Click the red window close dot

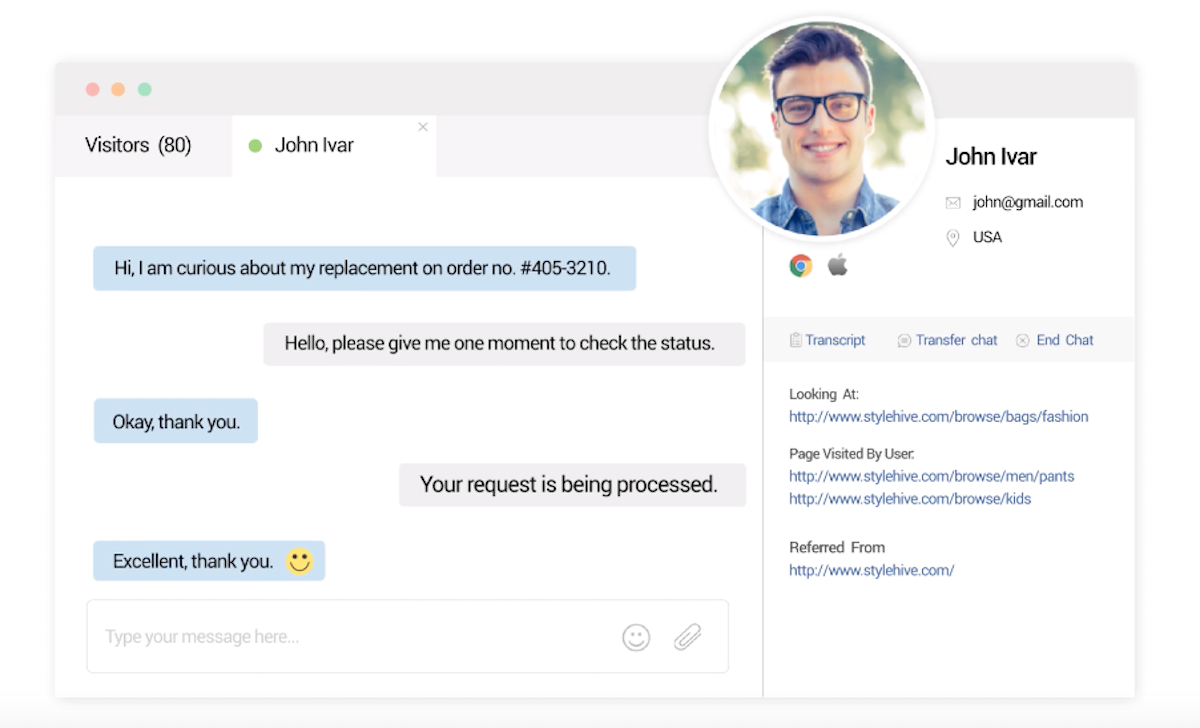tap(93, 89)
